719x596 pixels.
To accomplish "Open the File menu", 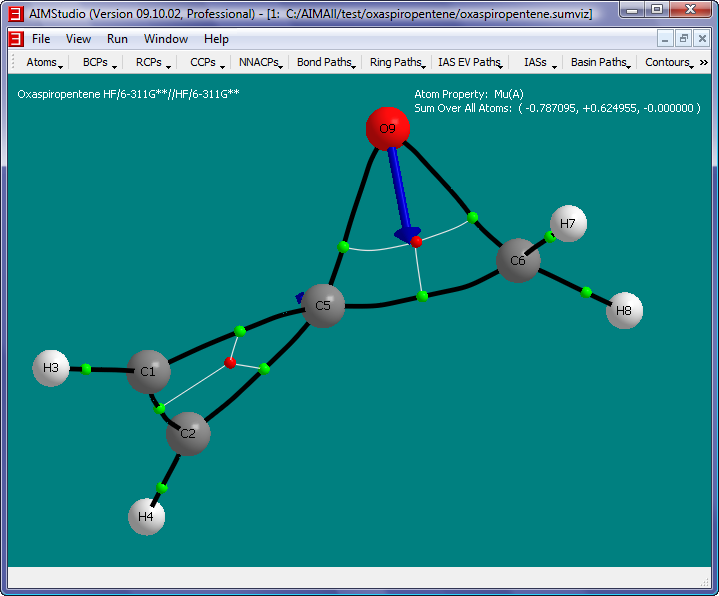I will click(x=41, y=39).
